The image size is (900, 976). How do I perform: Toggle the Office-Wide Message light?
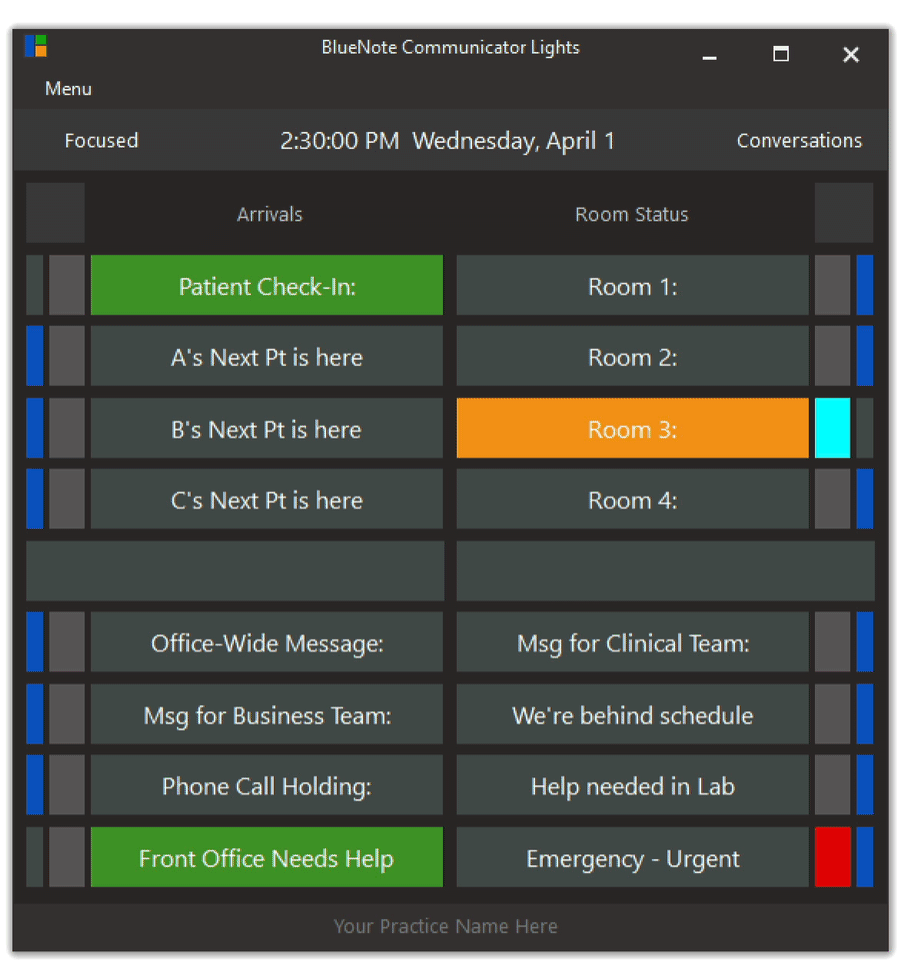coord(267,642)
